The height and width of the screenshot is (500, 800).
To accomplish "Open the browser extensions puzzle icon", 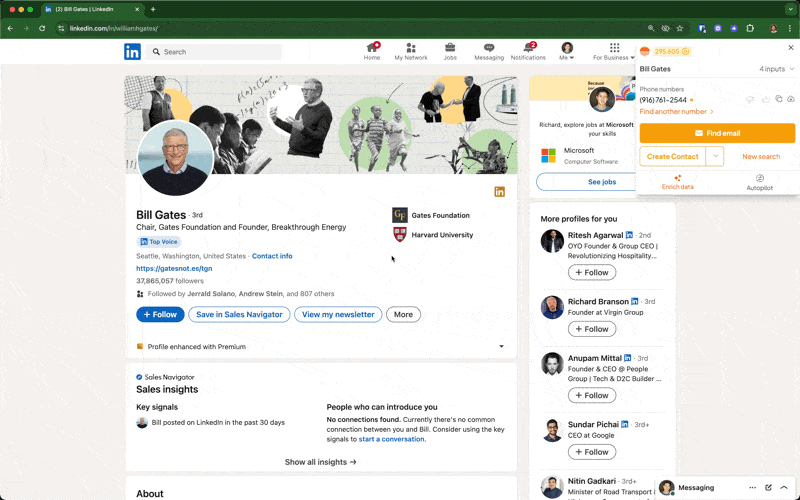I will coord(750,29).
